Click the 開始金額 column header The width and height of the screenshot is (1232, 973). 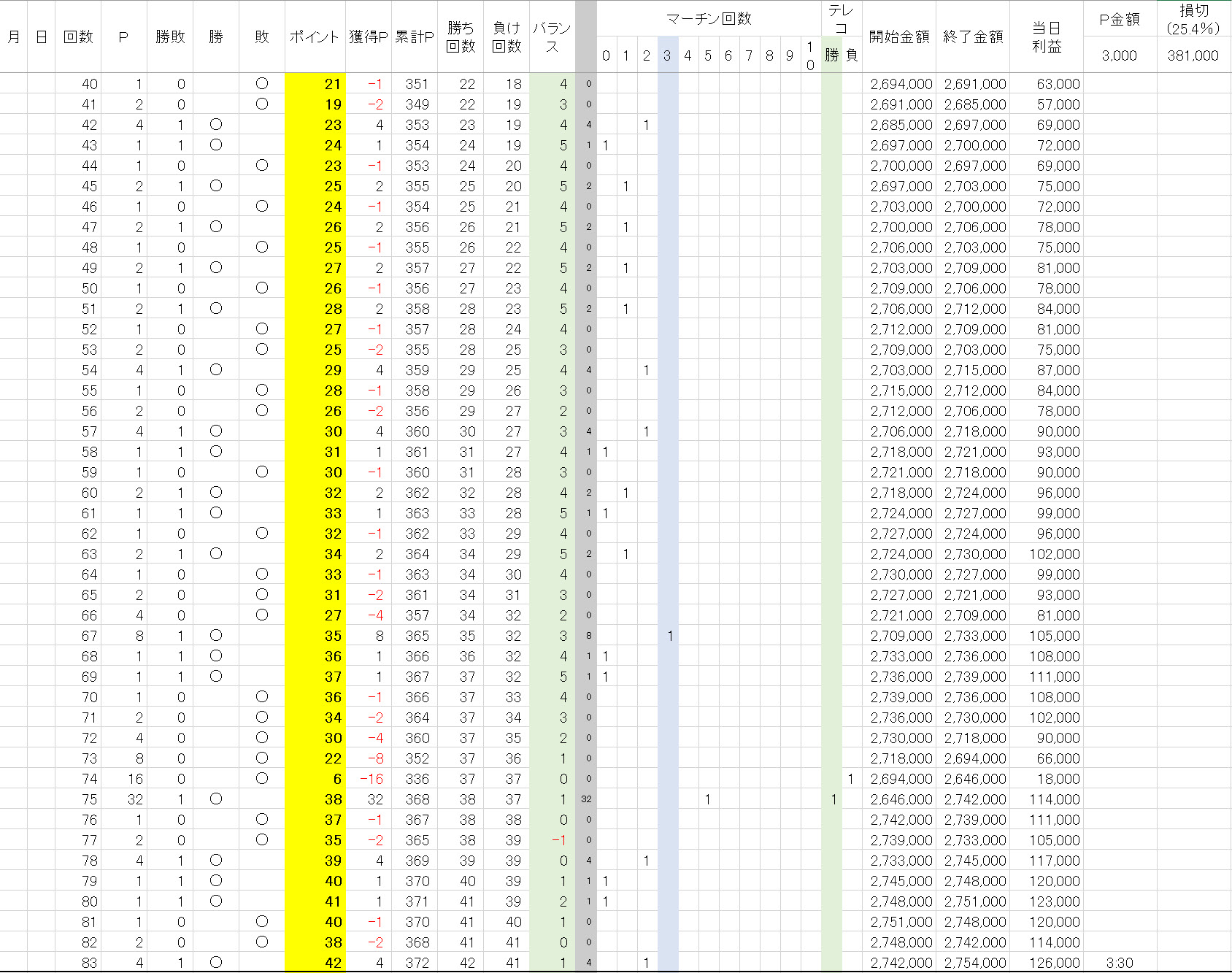[x=899, y=36]
